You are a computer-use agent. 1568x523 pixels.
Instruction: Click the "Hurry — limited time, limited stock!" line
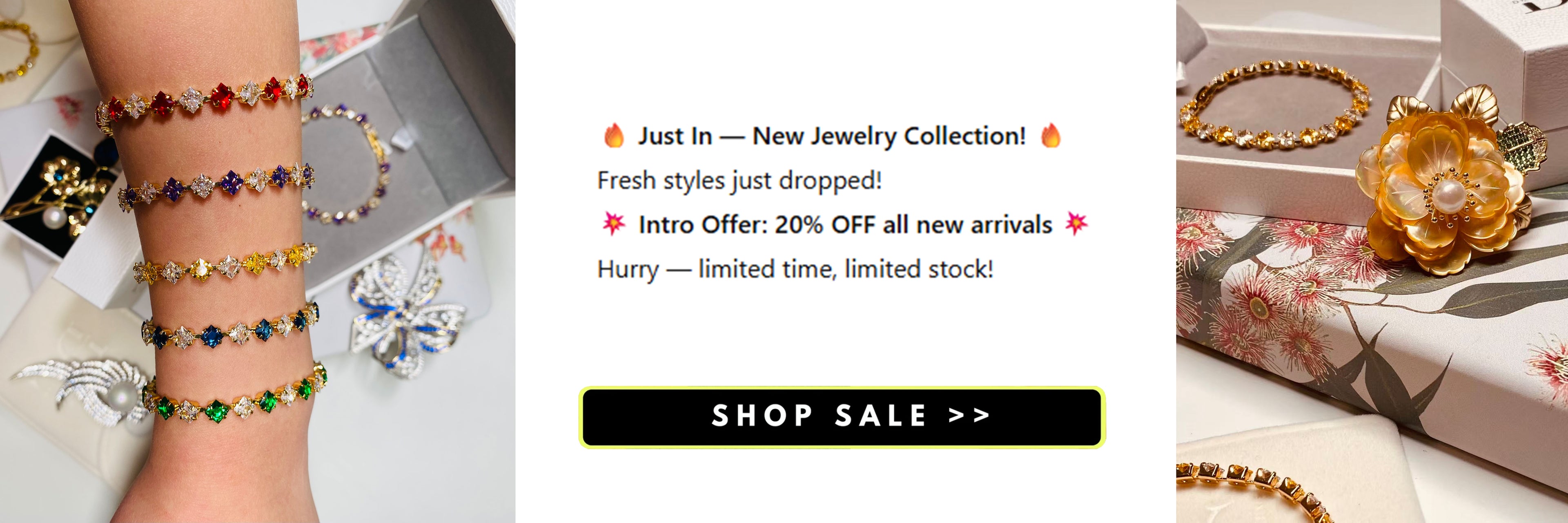(x=795, y=269)
